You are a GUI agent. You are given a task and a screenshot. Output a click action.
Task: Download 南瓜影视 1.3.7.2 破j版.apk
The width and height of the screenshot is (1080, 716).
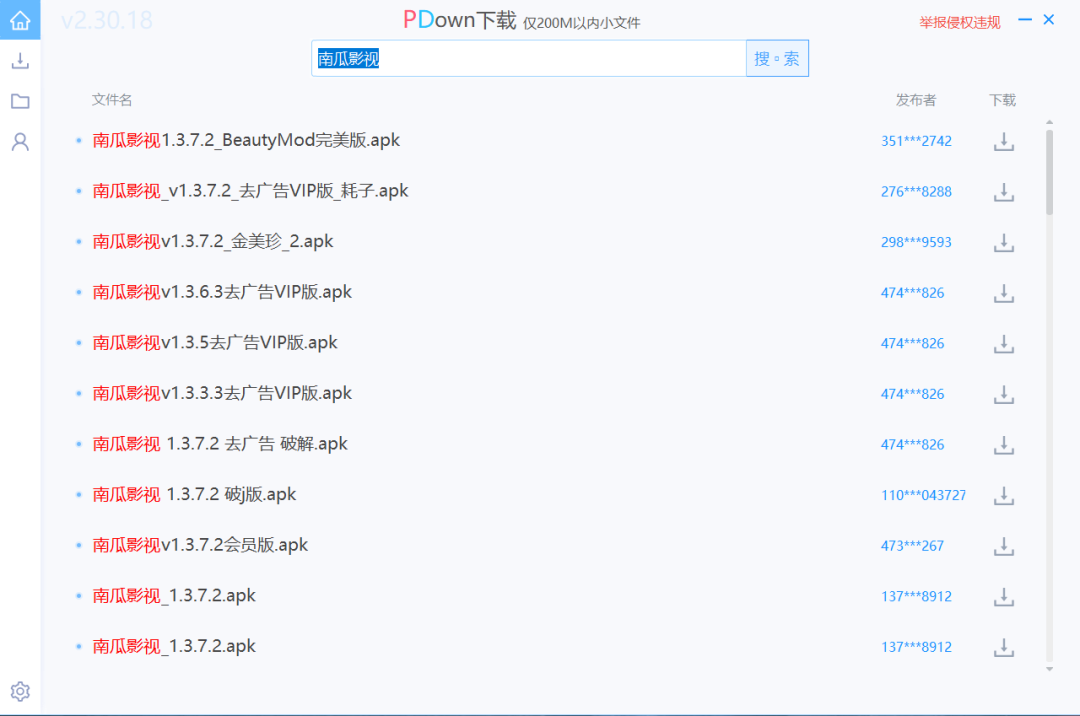[1004, 496]
